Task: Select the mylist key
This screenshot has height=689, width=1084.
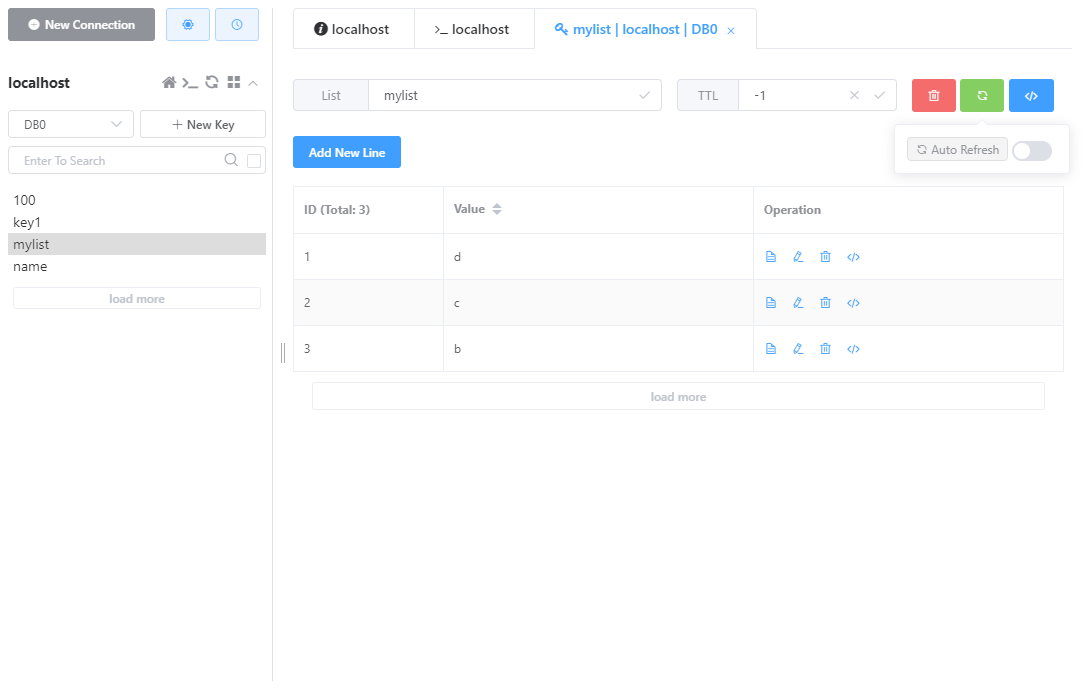Action: (137, 245)
